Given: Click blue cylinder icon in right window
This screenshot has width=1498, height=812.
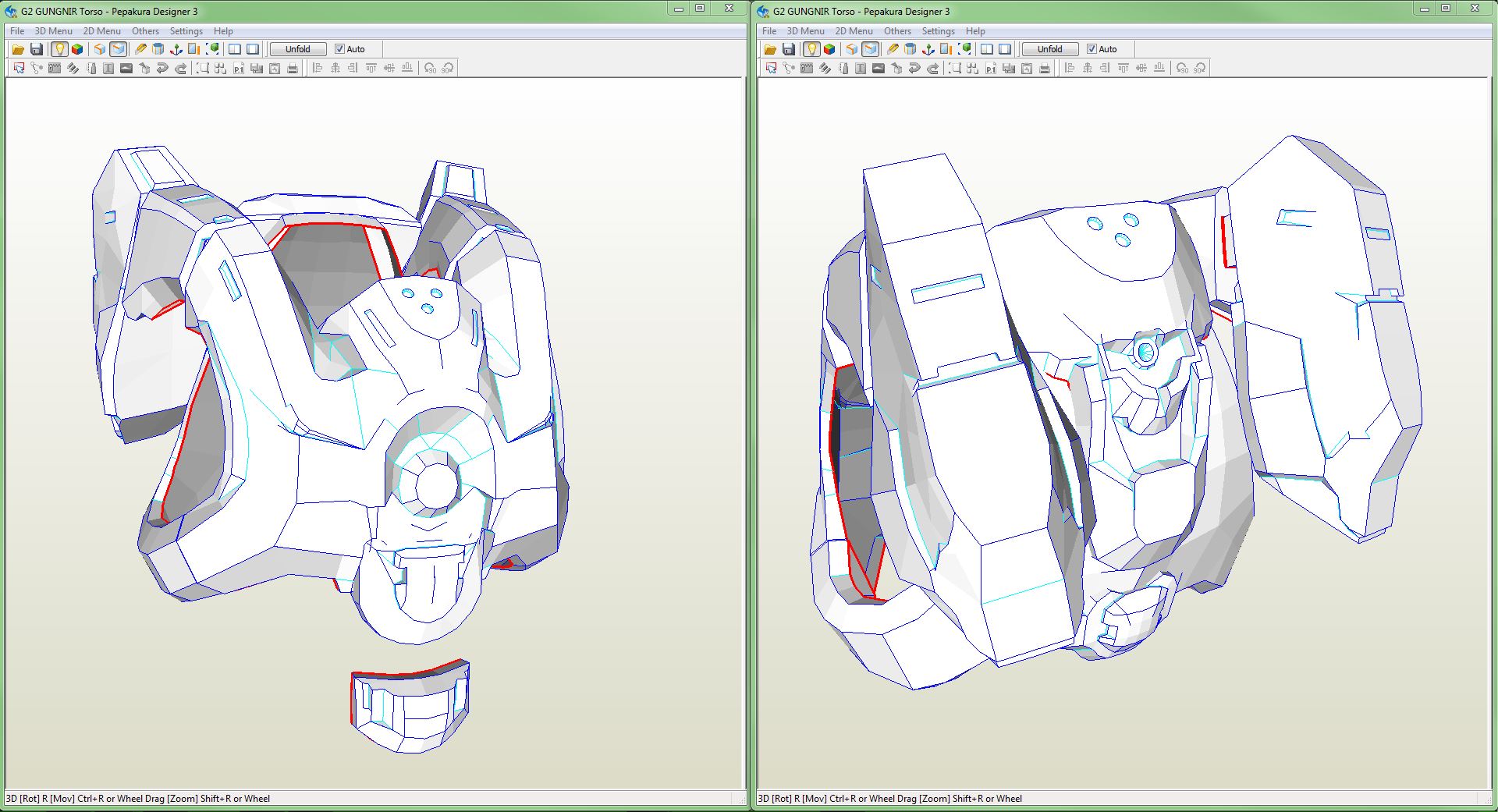Looking at the screenshot, I should tap(910, 49).
